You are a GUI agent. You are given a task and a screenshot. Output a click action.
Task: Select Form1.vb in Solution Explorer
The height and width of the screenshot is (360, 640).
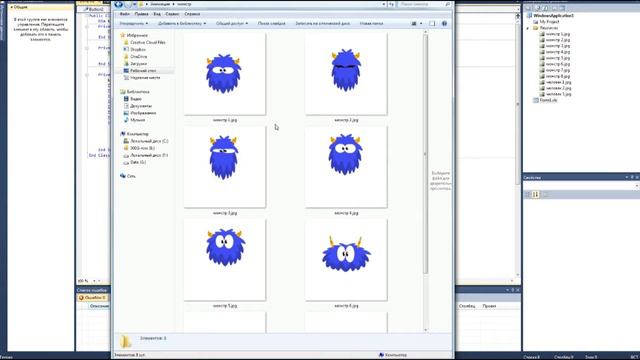pos(545,100)
